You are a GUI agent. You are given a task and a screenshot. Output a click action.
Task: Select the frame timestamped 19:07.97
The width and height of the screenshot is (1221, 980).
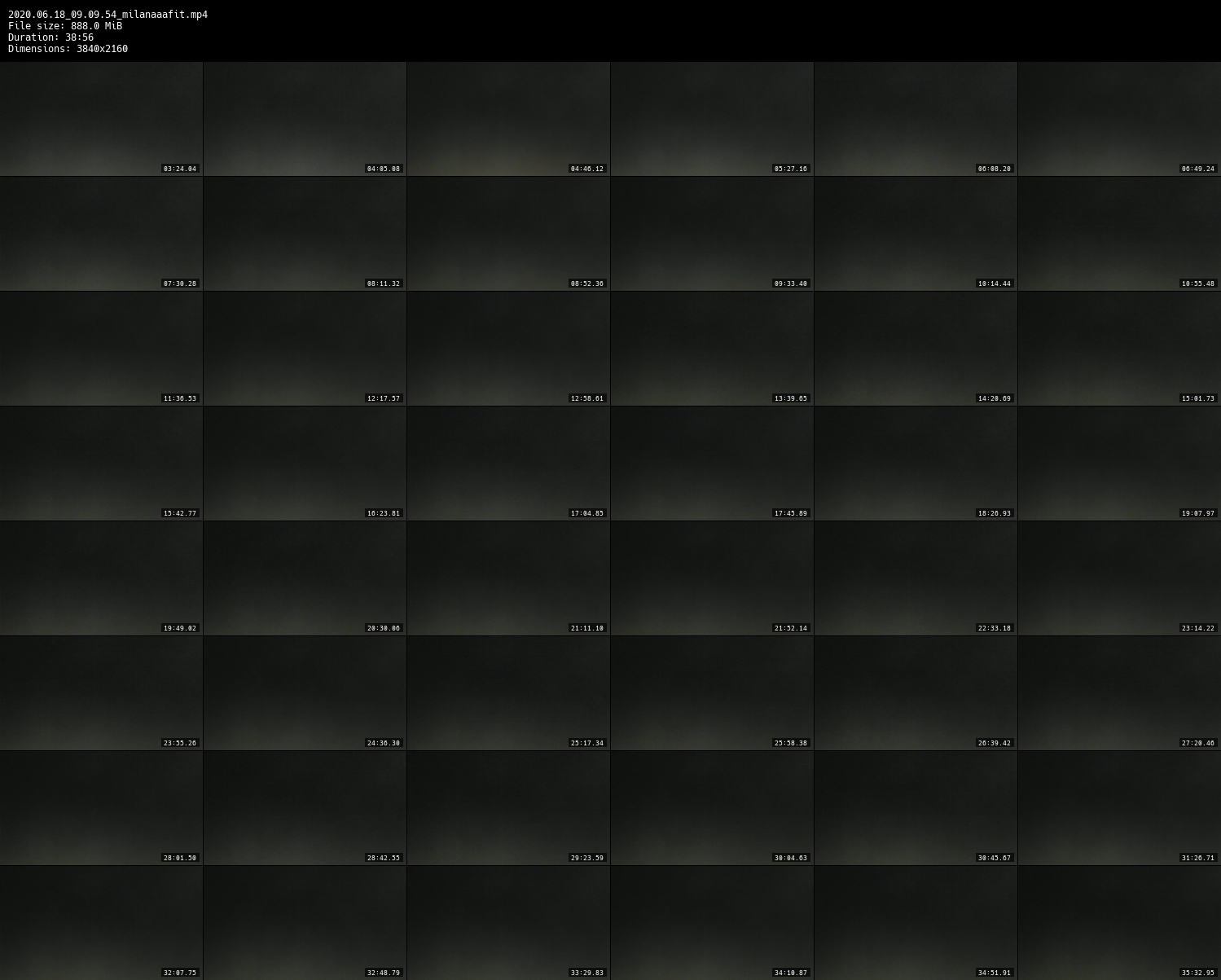(1119, 464)
